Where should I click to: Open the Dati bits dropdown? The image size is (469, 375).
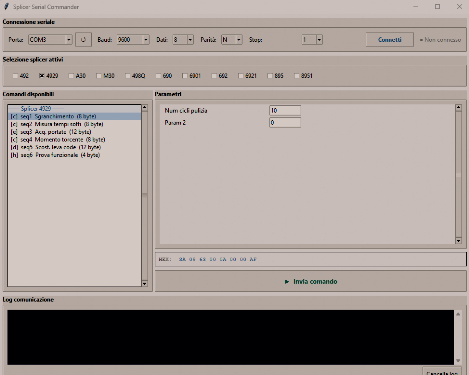point(190,40)
